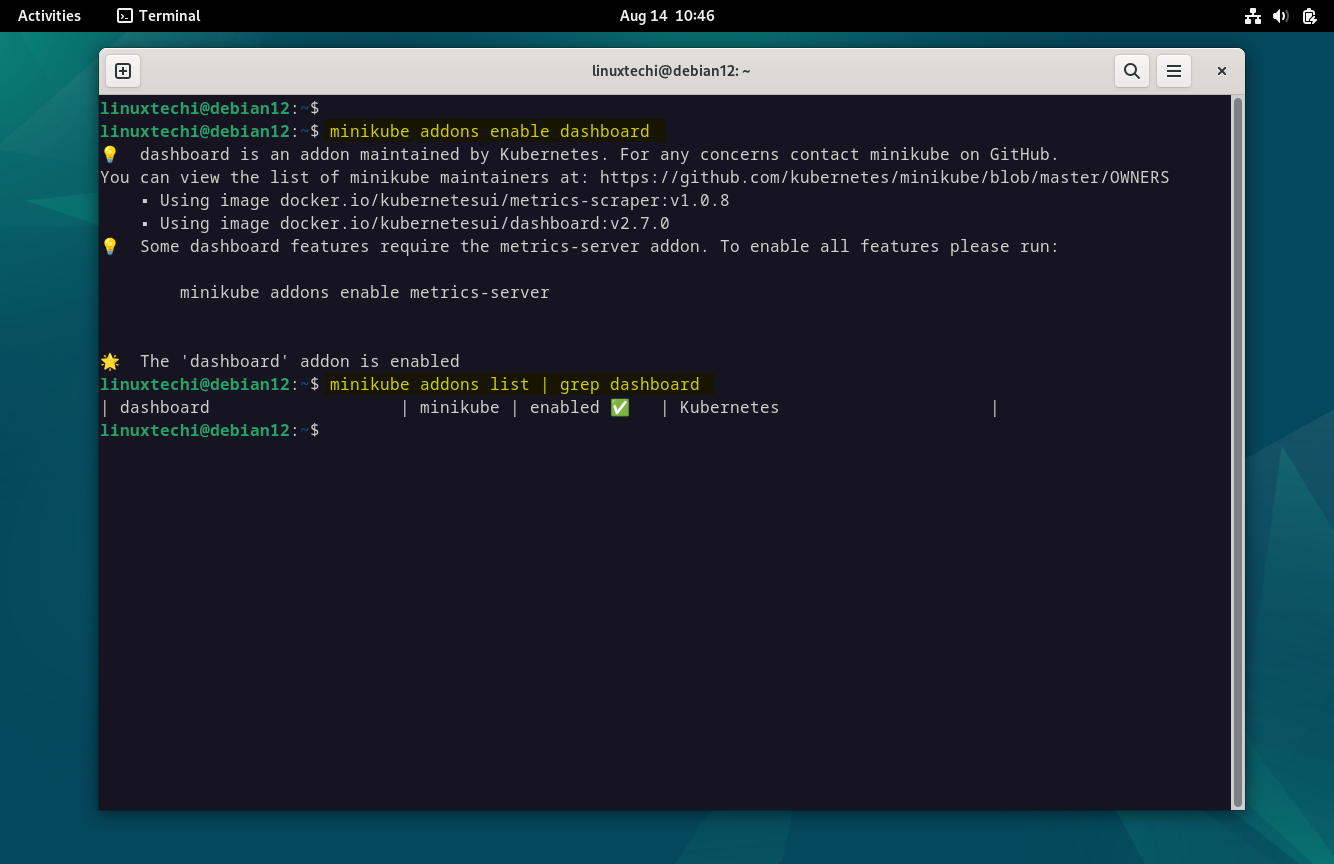The width and height of the screenshot is (1334, 864).
Task: Open a new terminal tab
Action: 123,71
